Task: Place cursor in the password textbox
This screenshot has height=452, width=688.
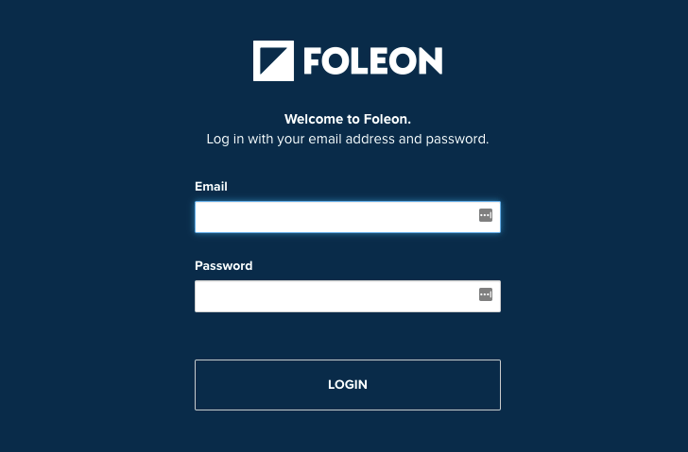Action: click(x=335, y=296)
